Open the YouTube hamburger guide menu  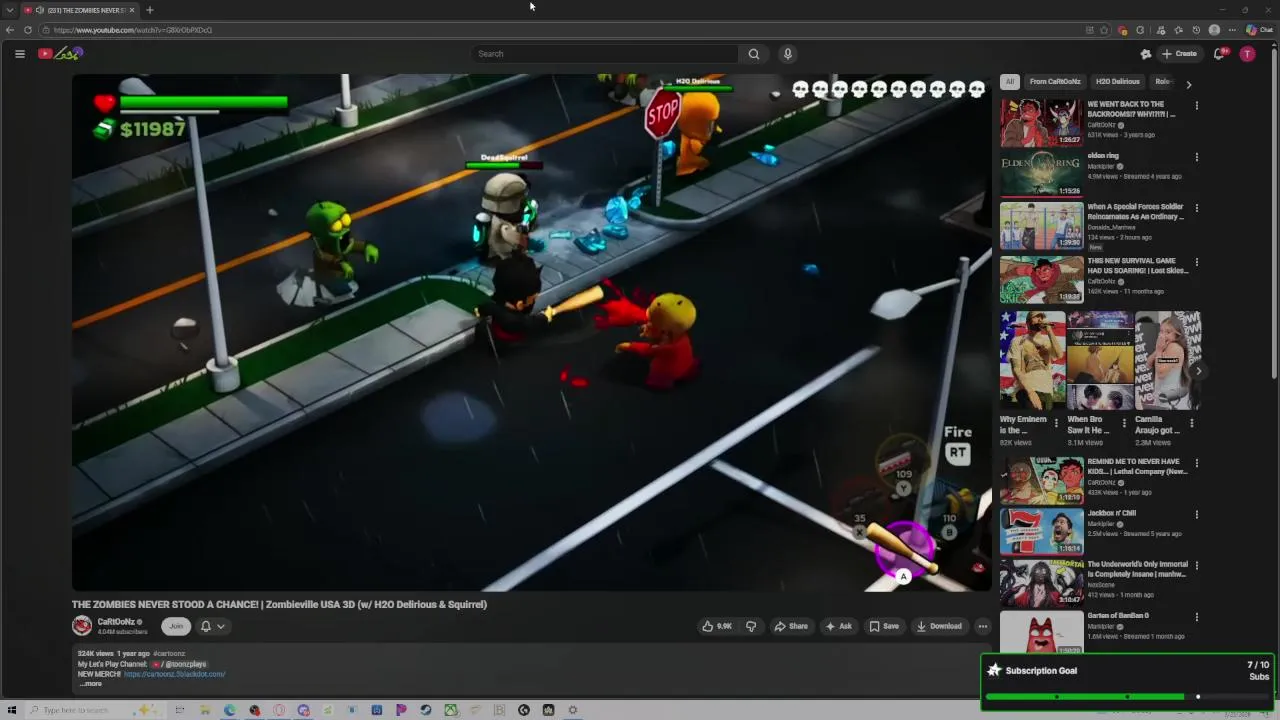pos(19,54)
